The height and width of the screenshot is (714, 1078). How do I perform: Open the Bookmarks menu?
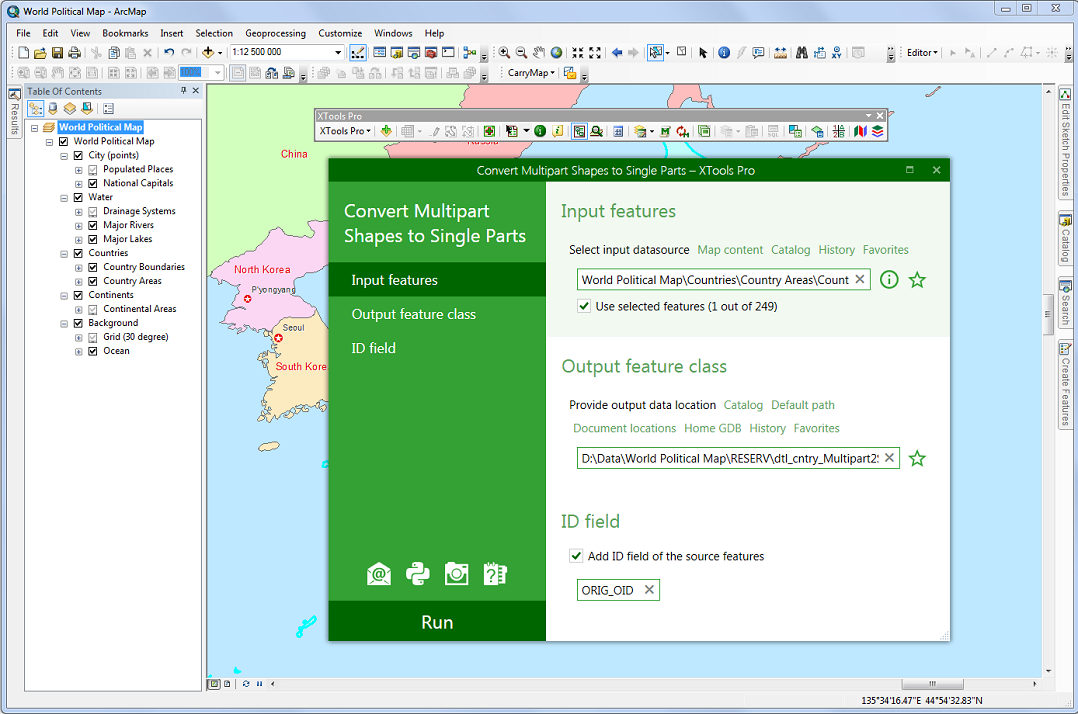pos(125,33)
